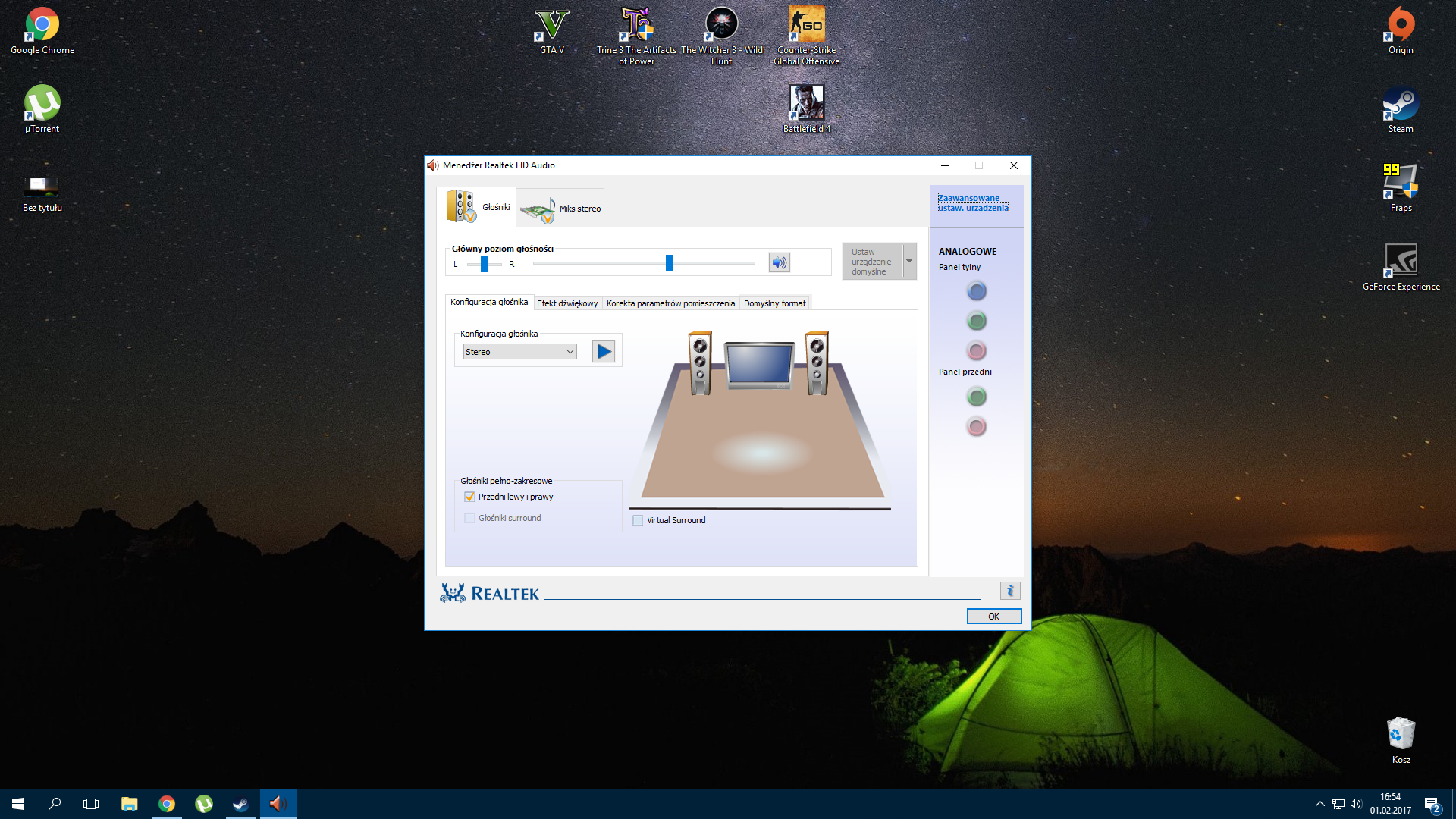Open the Efekt dźwiękowy tab

(x=567, y=303)
